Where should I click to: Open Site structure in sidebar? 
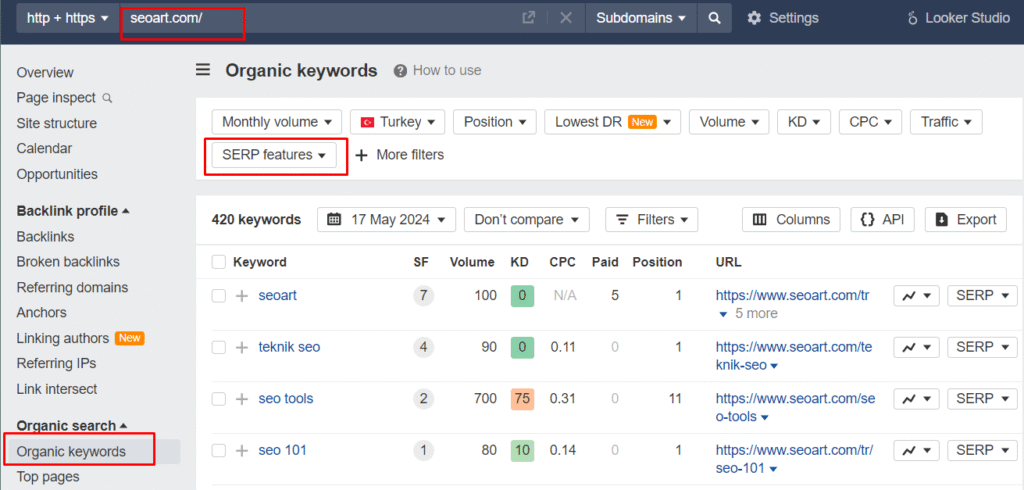[57, 123]
